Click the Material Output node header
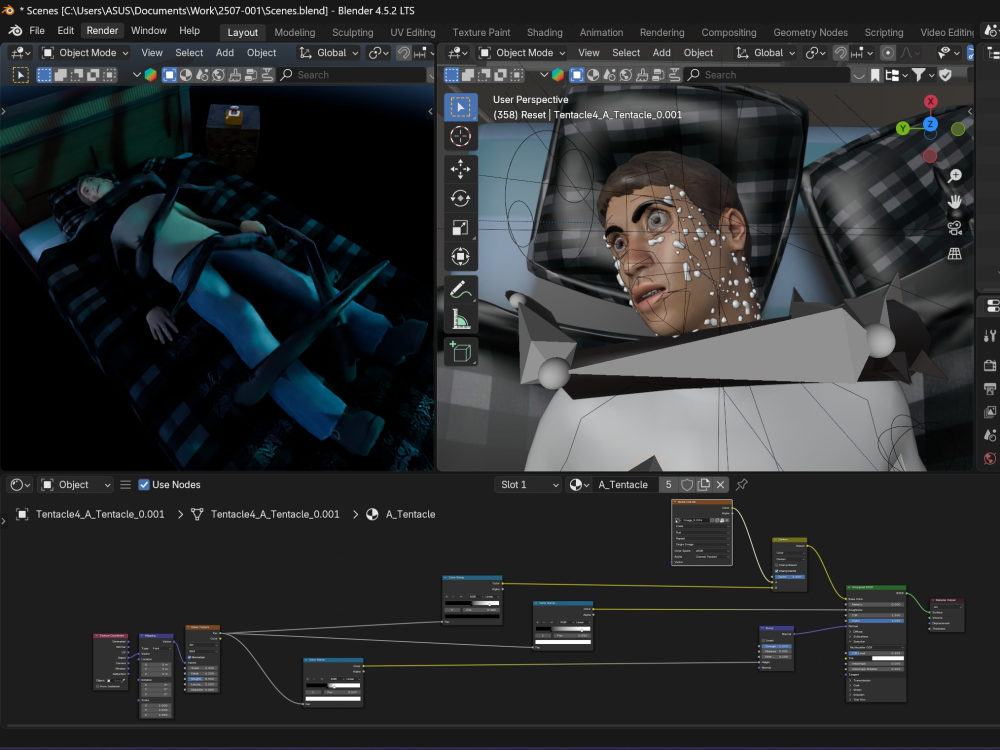Image resolution: width=1000 pixels, height=750 pixels. click(947, 600)
